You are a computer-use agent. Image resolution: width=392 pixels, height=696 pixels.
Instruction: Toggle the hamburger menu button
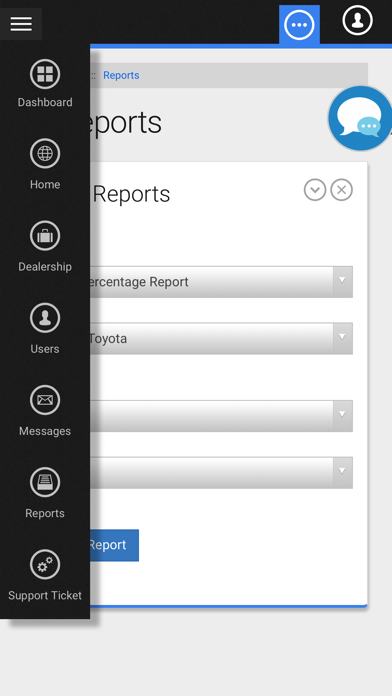point(21,24)
